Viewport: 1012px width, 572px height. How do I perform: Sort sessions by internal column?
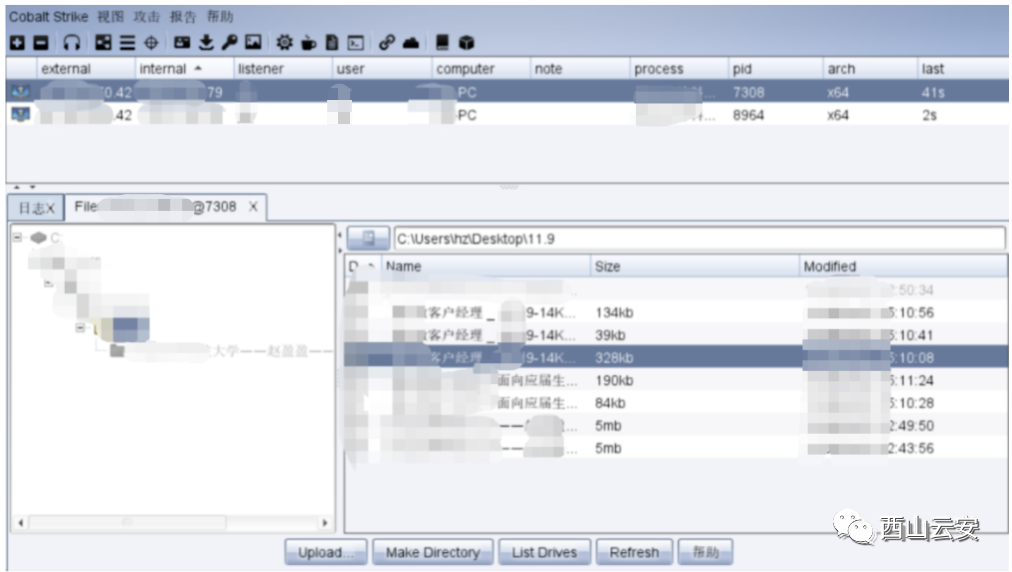coord(184,68)
